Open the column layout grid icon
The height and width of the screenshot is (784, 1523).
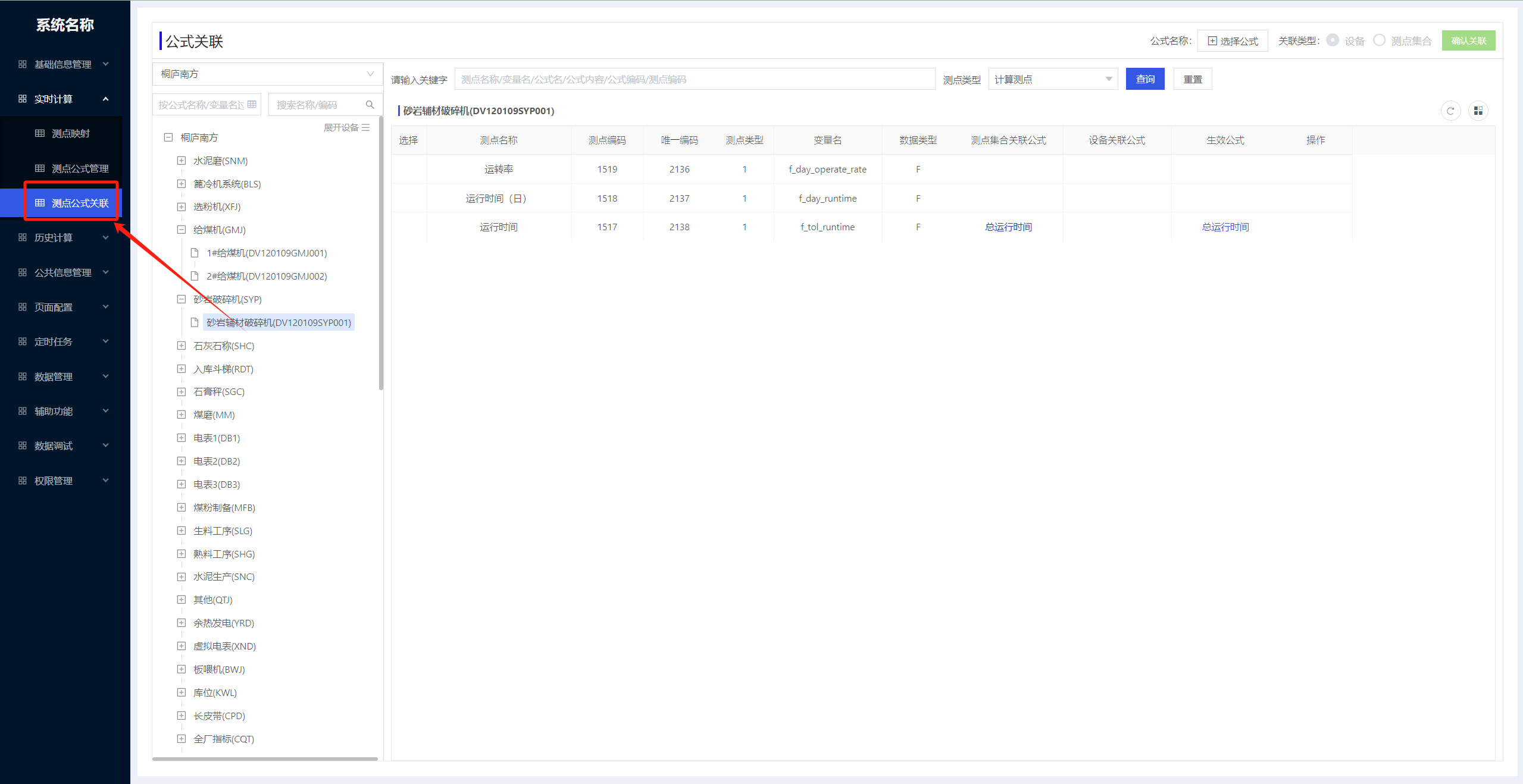[x=1478, y=111]
